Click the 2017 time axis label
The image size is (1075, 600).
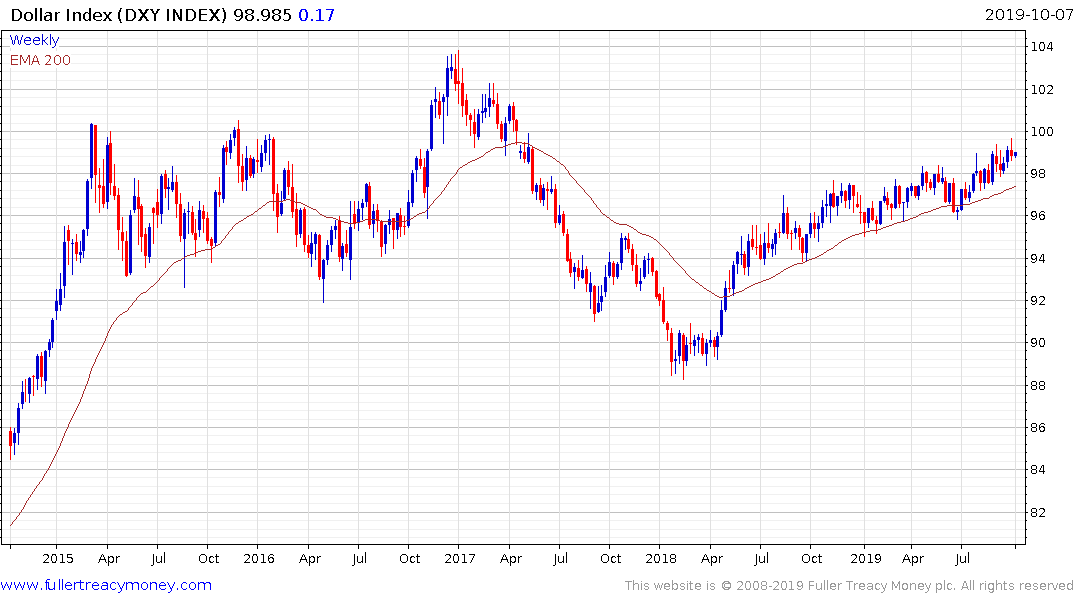click(x=459, y=558)
